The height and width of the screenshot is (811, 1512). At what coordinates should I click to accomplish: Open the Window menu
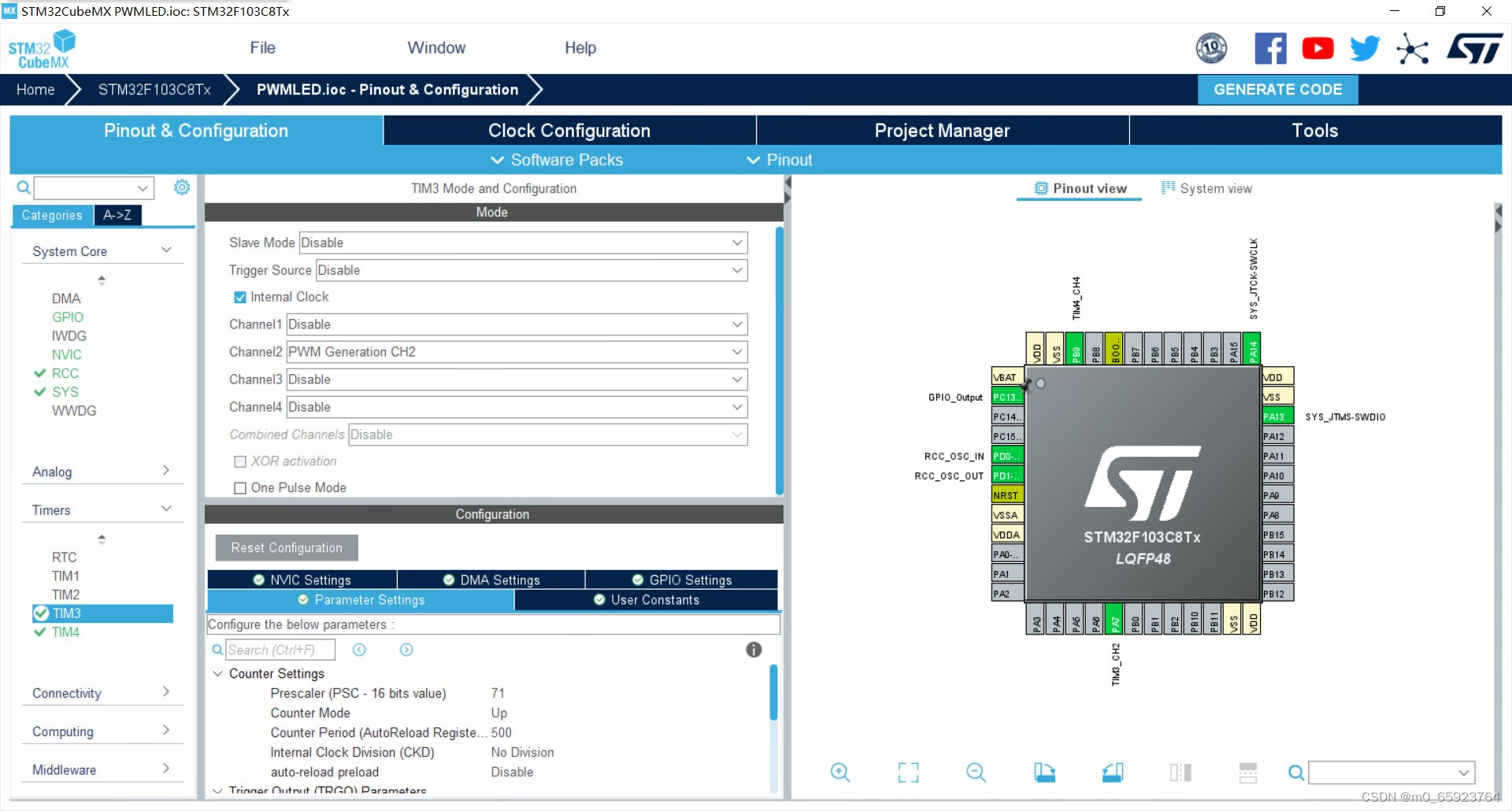pos(436,48)
